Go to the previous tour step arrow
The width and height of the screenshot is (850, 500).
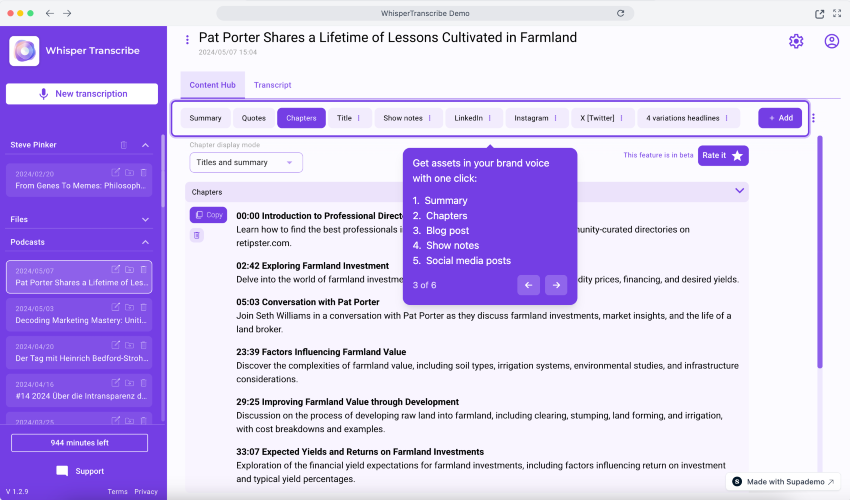click(x=529, y=285)
